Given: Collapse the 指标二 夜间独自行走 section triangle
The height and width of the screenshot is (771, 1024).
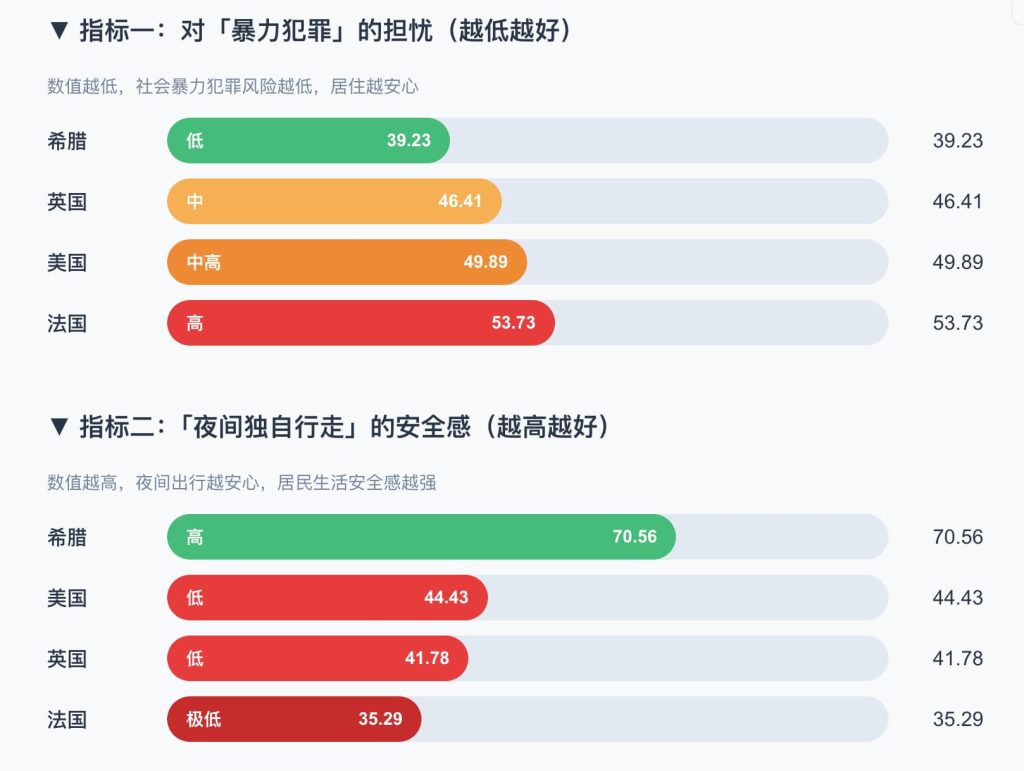Looking at the screenshot, I should click(x=58, y=427).
